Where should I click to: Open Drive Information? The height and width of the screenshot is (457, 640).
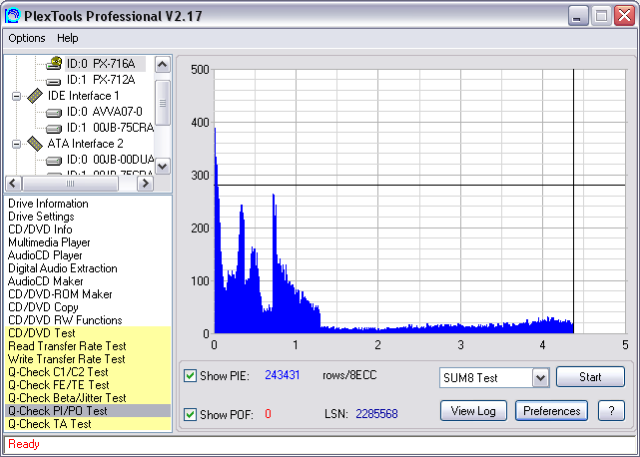pos(48,204)
